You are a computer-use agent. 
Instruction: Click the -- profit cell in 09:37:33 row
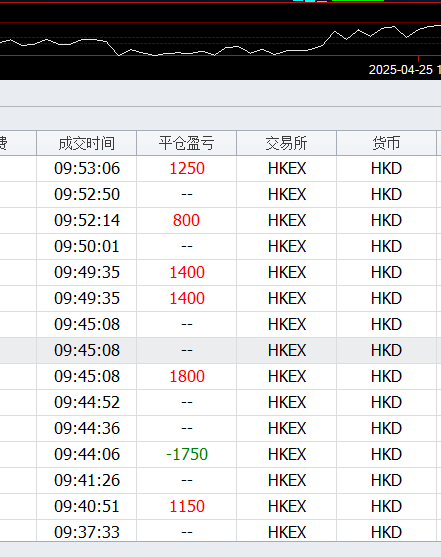click(187, 532)
